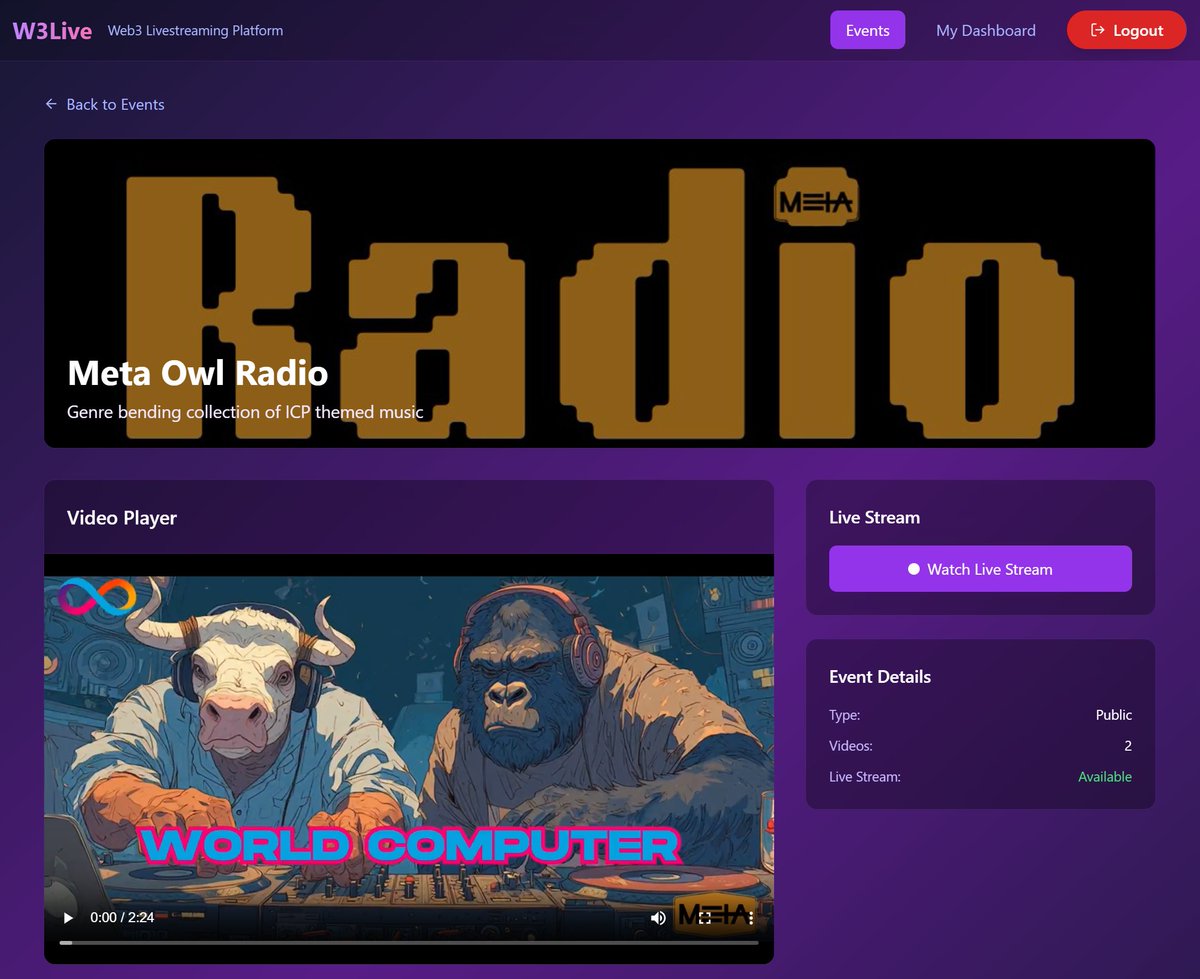1200x979 pixels.
Task: Open the Events tab
Action: (x=867, y=30)
